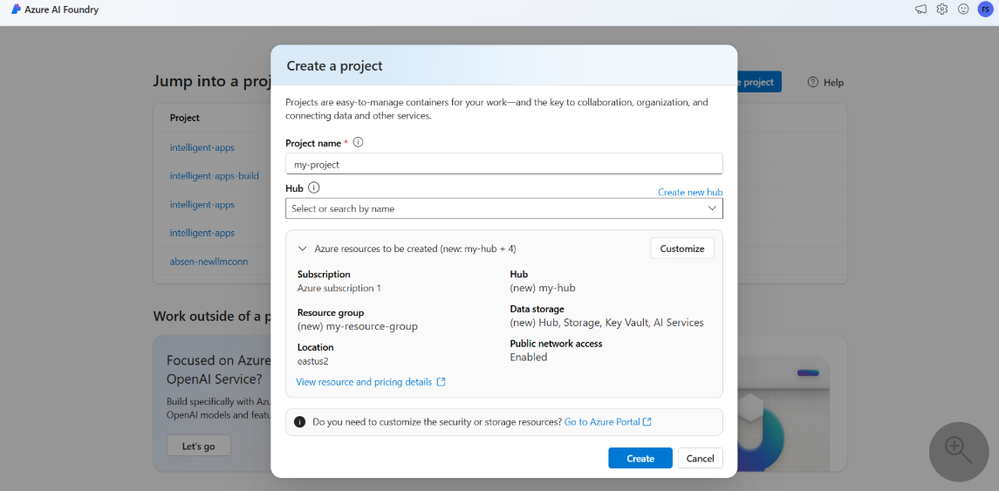
Task: Click external link icon after Azure Portal
Action: (647, 422)
